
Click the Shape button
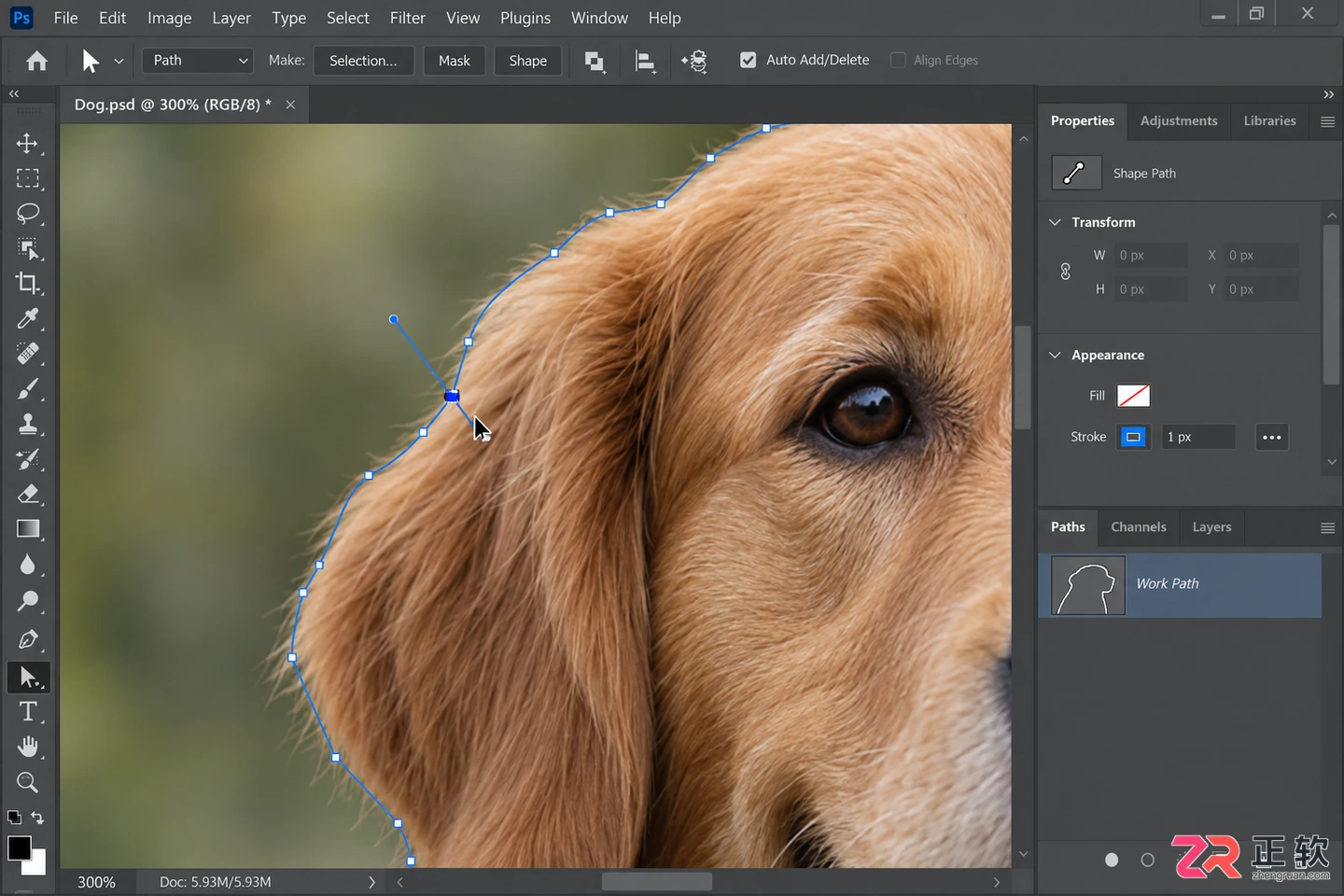pos(528,61)
